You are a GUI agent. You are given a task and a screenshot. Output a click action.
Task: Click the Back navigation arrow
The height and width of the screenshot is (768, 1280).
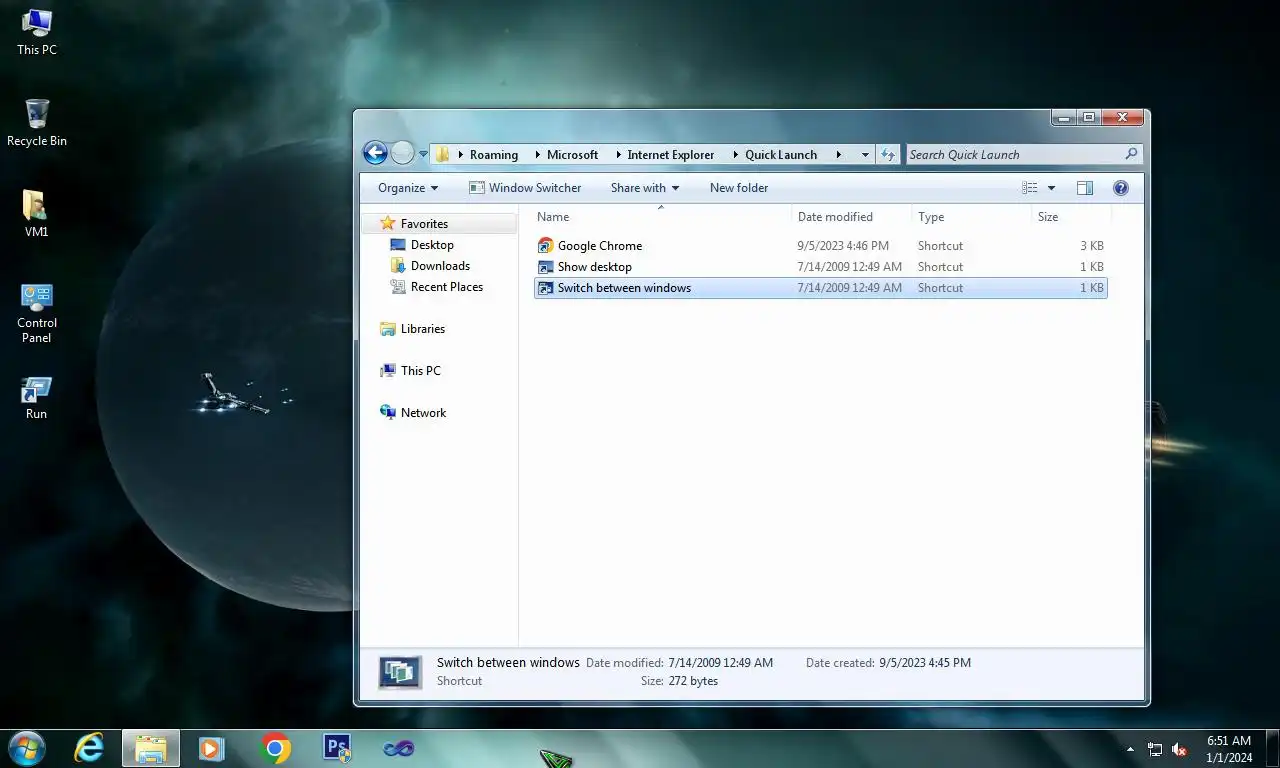pos(375,153)
